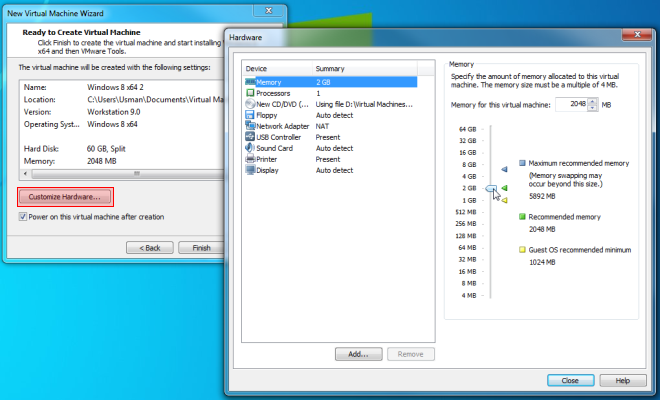Click the memory size input field
This screenshot has width=660, height=400.
tap(572, 104)
